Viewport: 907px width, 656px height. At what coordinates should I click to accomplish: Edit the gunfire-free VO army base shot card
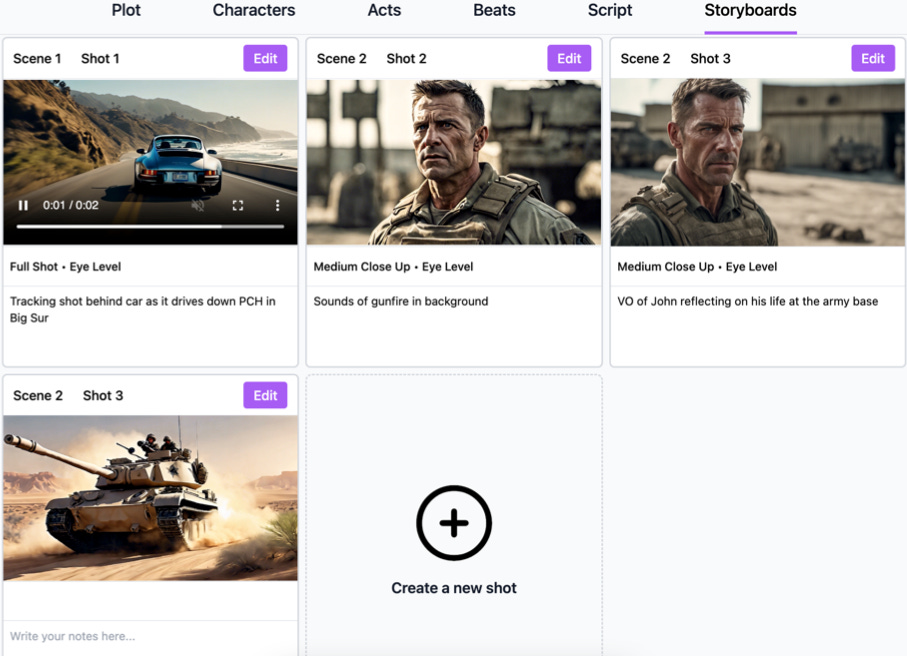tap(873, 58)
